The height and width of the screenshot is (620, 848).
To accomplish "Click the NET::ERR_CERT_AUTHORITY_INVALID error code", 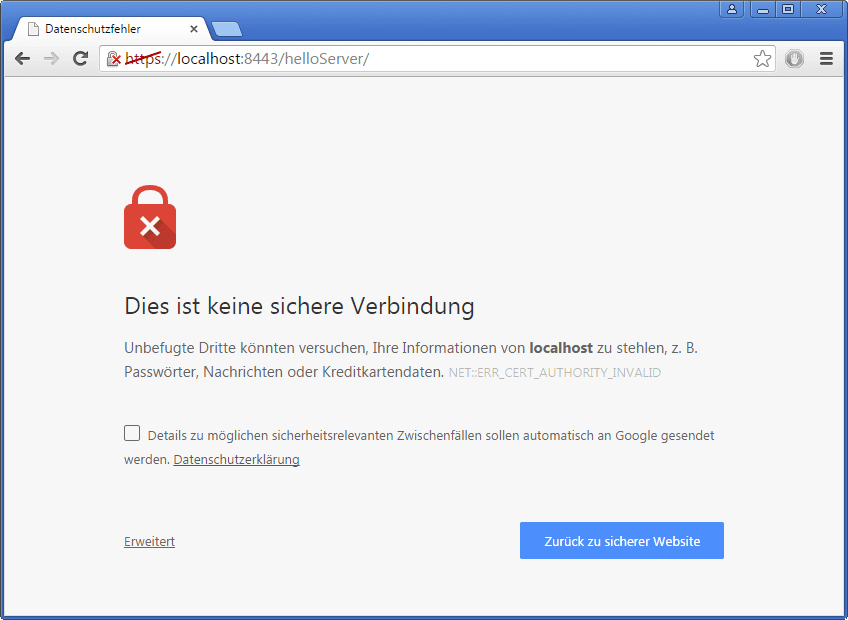I will (554, 373).
